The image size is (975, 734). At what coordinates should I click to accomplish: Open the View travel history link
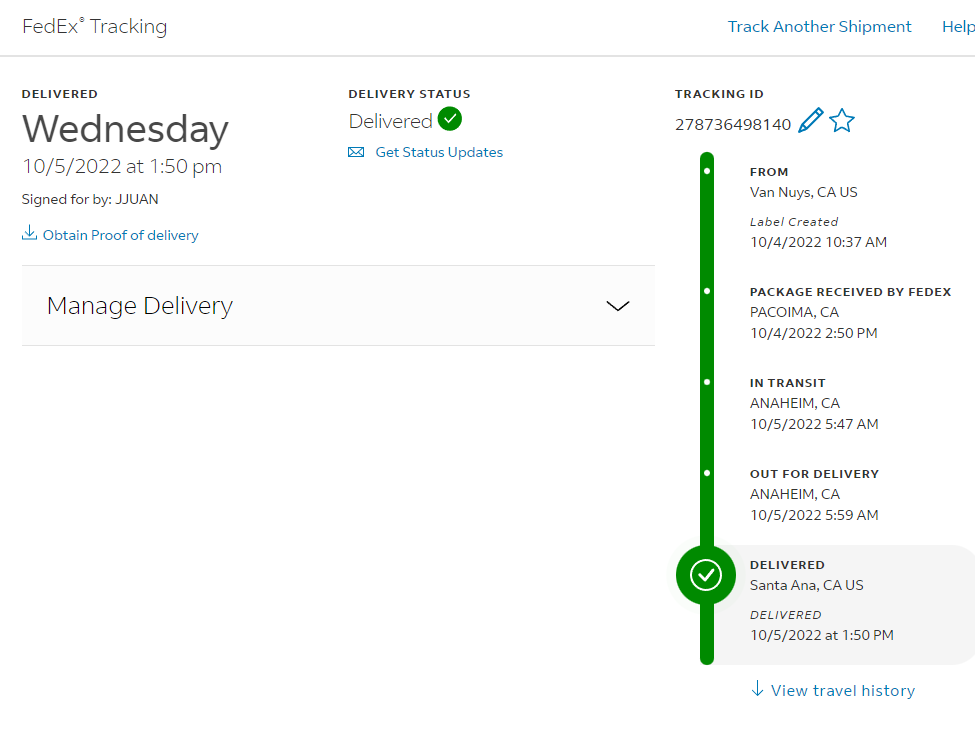843,690
